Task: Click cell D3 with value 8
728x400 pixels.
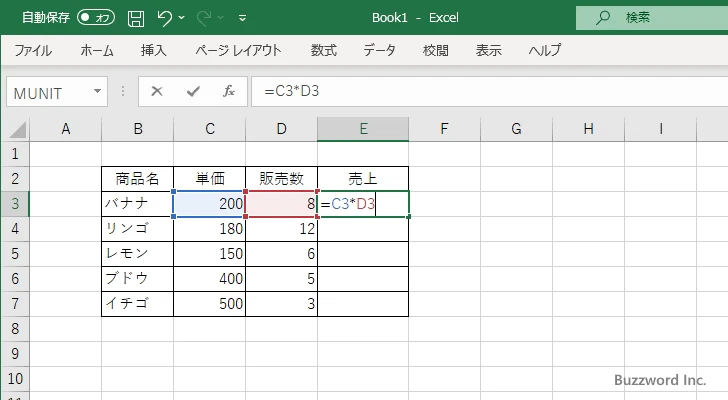Action: [x=281, y=204]
